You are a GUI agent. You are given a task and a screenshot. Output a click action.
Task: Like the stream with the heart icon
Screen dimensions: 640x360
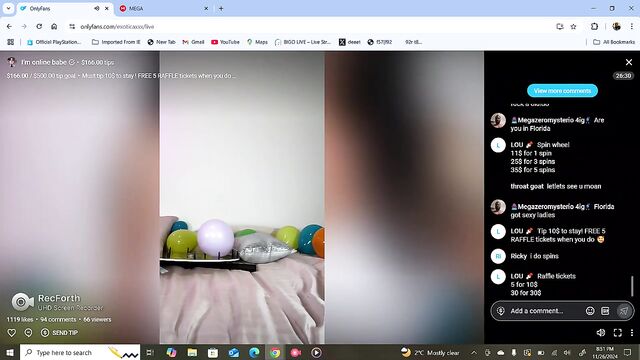(11, 333)
